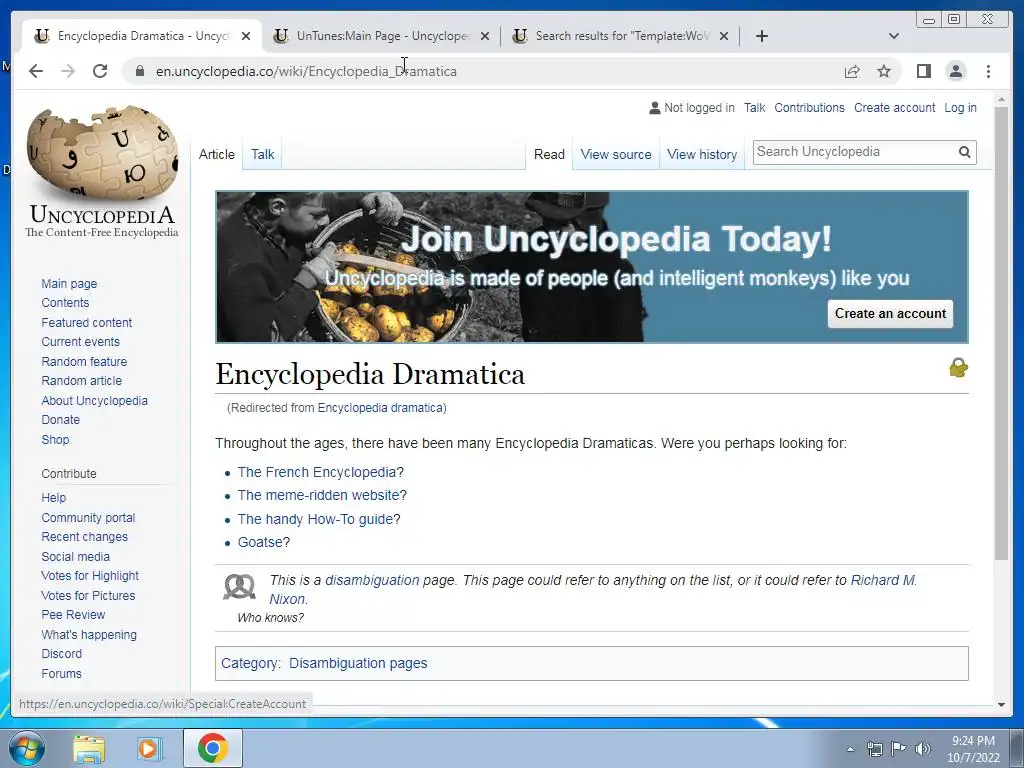Click Create account header link
1024x768 pixels.
(894, 108)
